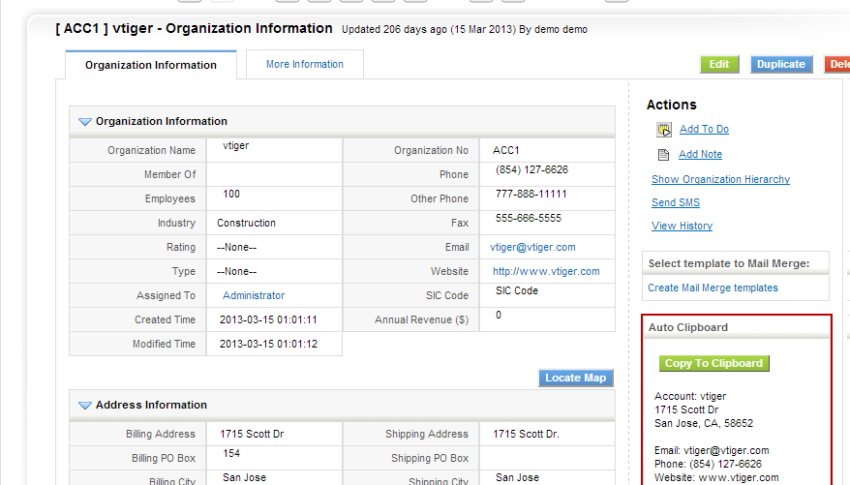
Task: Click the Organization No value ACC1
Action: [x=506, y=150]
